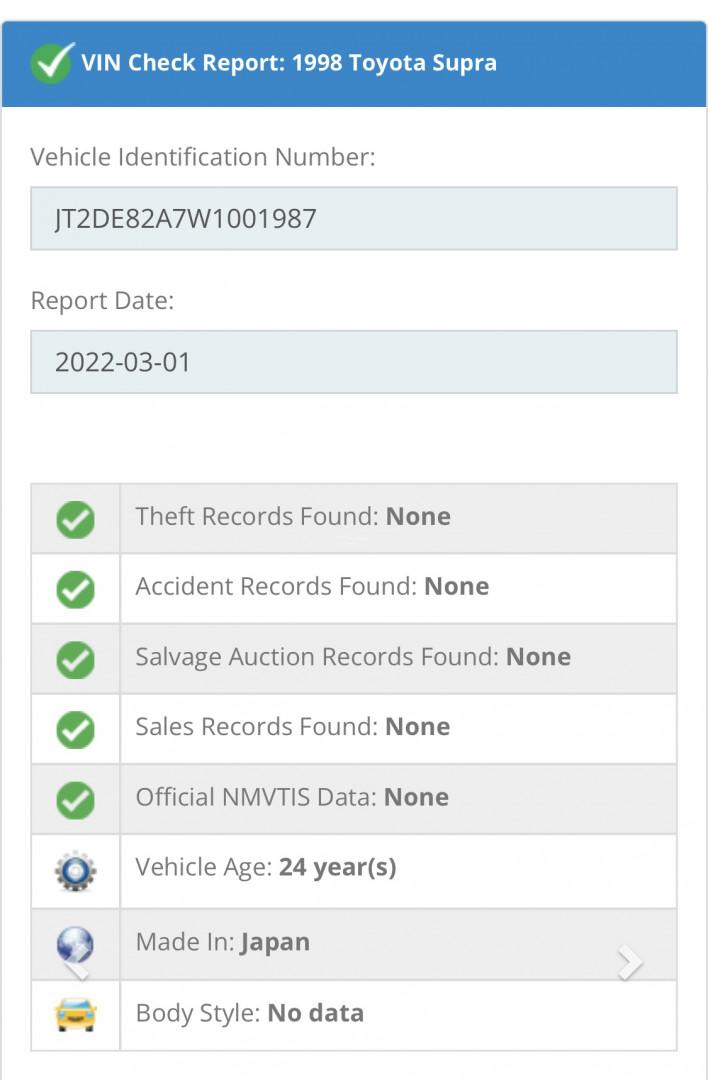Go to the previous slide with left chevron
Viewport: 708px width, 1080px height.
[77, 965]
